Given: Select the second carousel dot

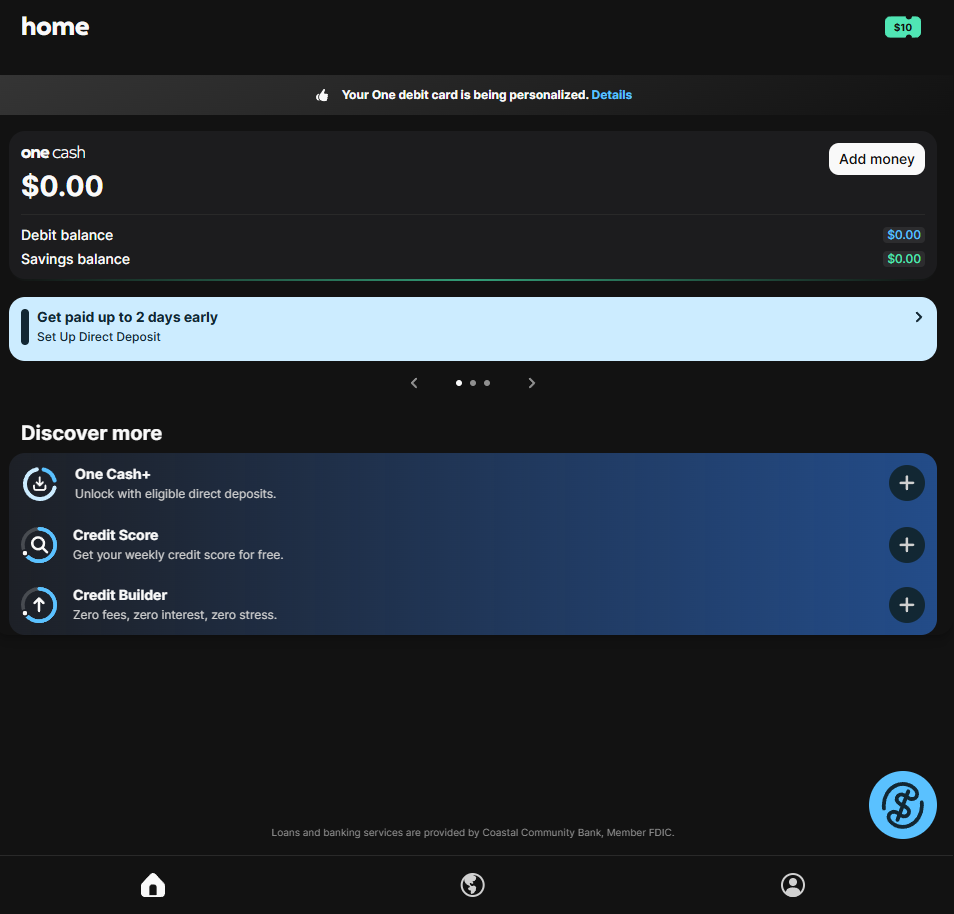Looking at the screenshot, I should [473, 383].
